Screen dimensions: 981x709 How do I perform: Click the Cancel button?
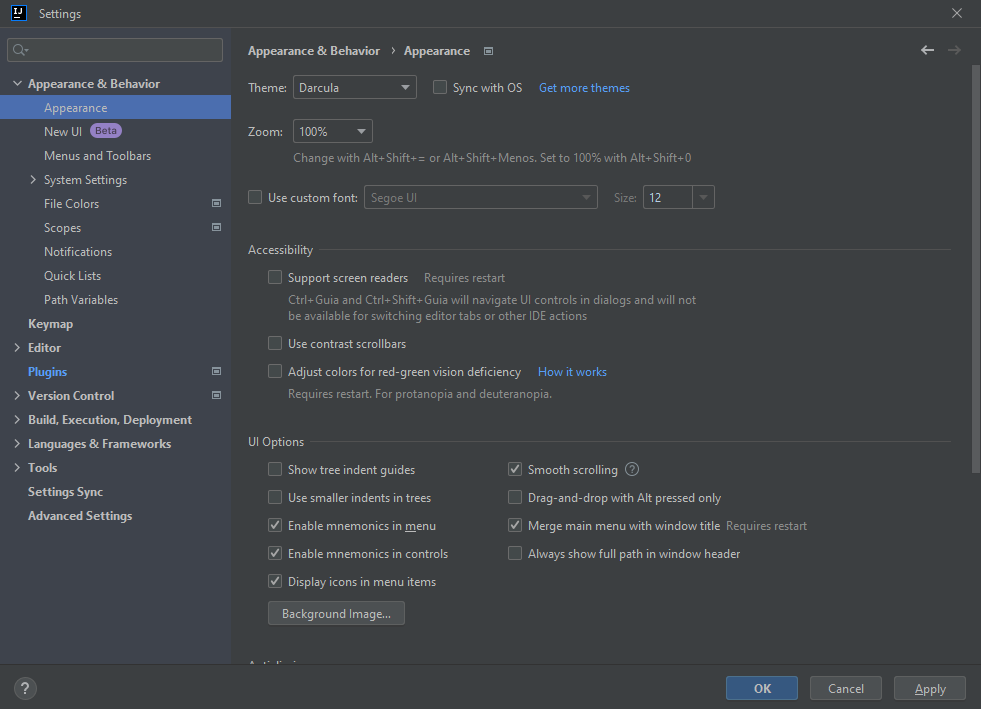(x=845, y=688)
